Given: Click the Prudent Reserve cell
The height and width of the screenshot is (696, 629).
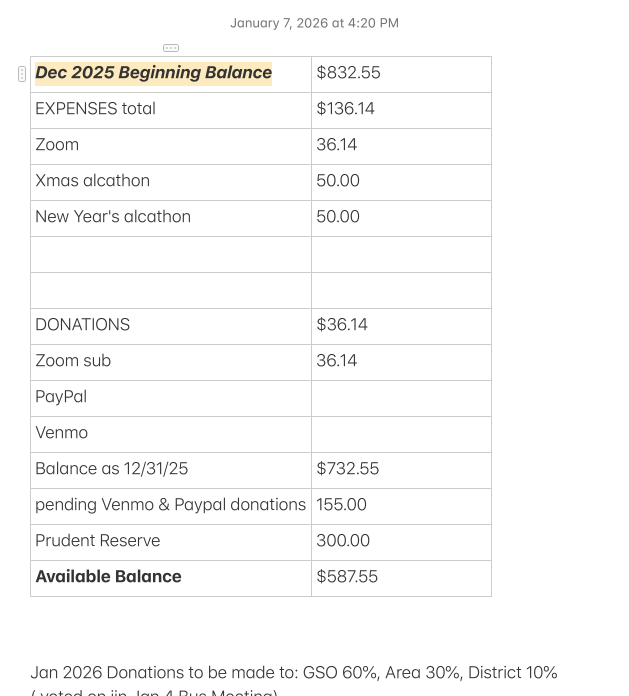Looking at the screenshot, I should [x=97, y=541].
